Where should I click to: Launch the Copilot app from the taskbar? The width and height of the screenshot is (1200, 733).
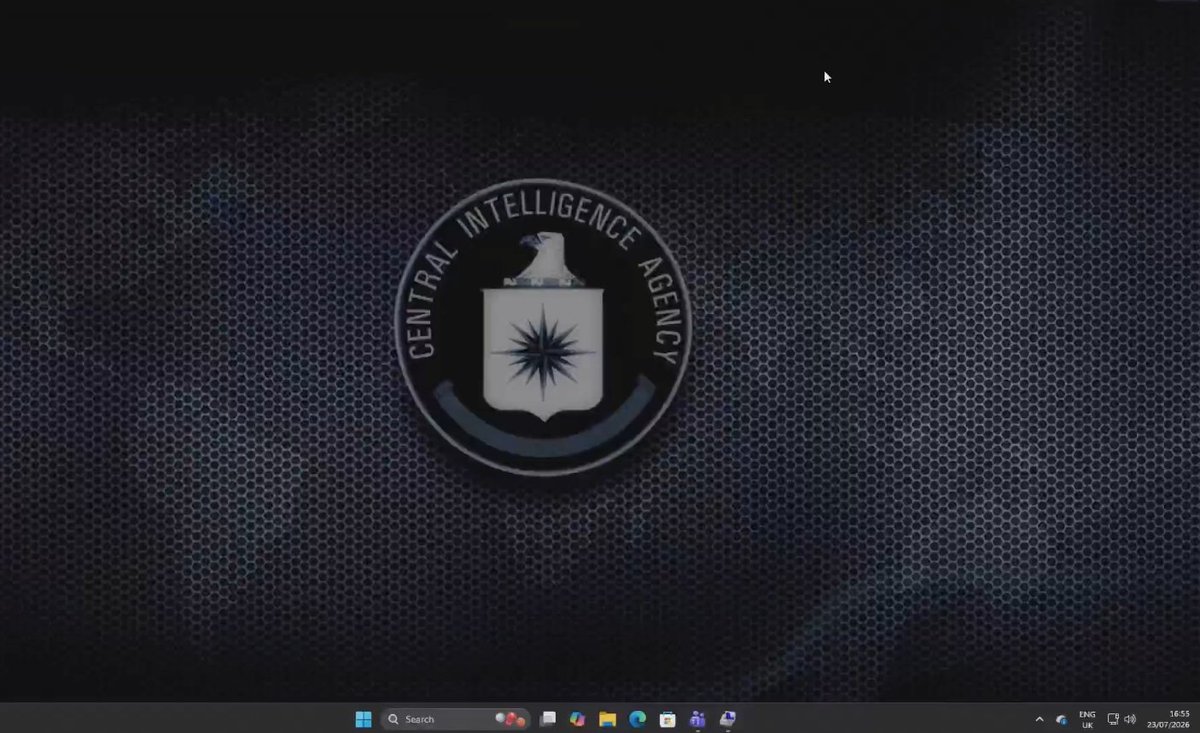coord(577,719)
